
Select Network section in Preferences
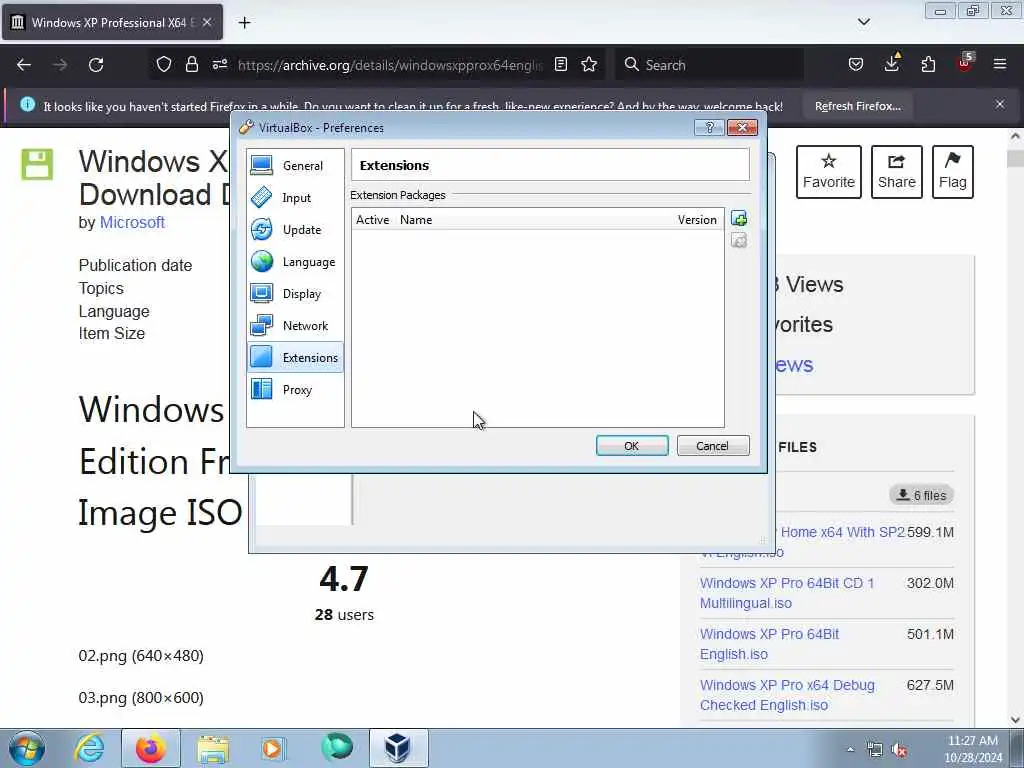coord(295,326)
